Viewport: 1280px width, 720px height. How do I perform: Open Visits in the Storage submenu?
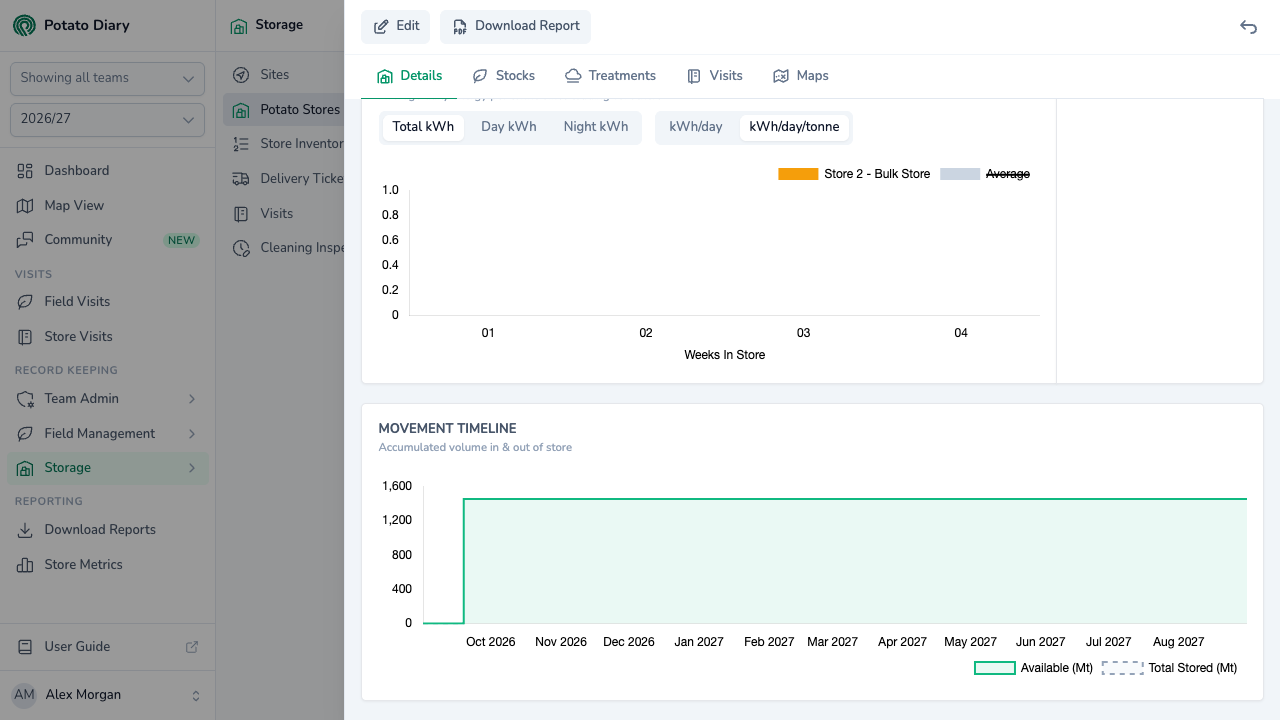click(x=285, y=214)
